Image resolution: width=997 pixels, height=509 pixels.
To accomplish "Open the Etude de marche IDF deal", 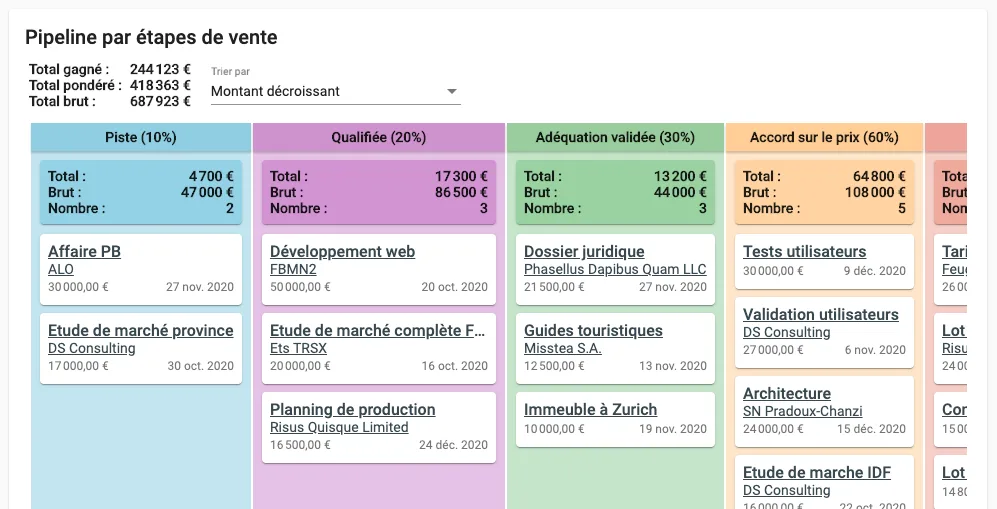I will [x=816, y=472].
